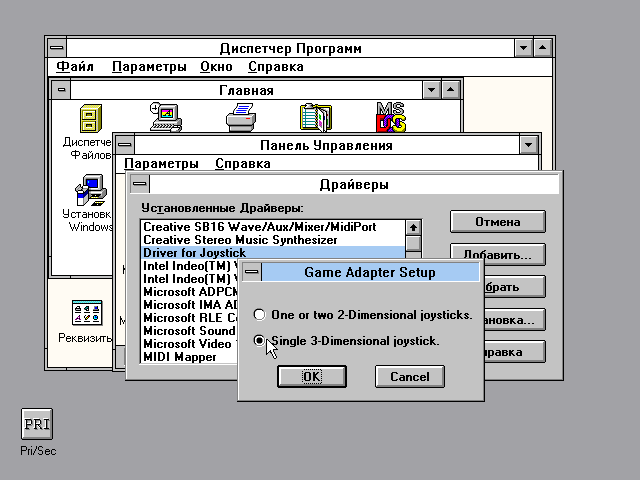Open the Главная window control menu box
Viewport: 640px width, 480px height.
61,90
